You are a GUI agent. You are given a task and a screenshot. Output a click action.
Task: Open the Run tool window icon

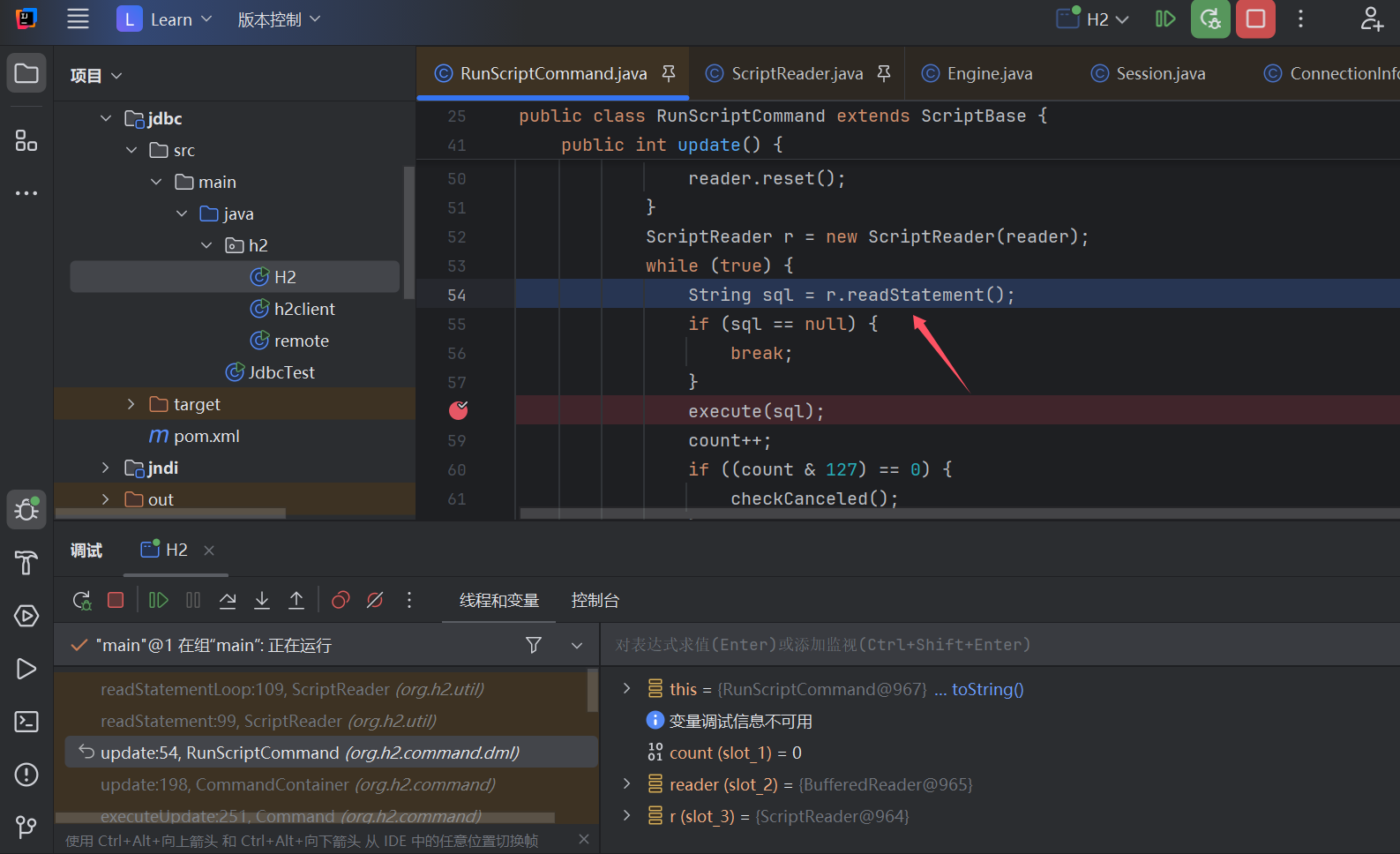(x=26, y=669)
